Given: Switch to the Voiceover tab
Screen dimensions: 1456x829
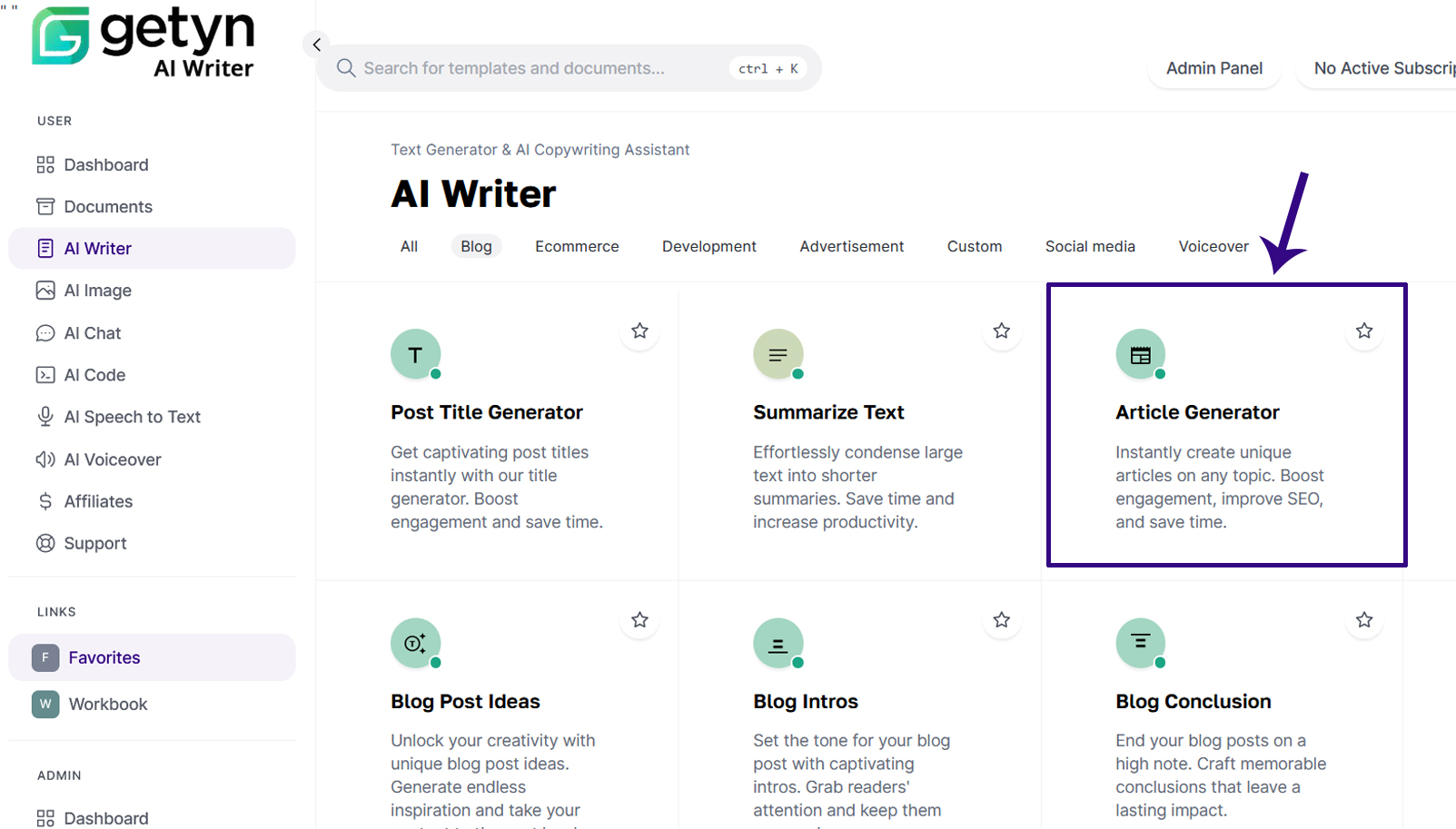Looking at the screenshot, I should pyautogui.click(x=1213, y=246).
